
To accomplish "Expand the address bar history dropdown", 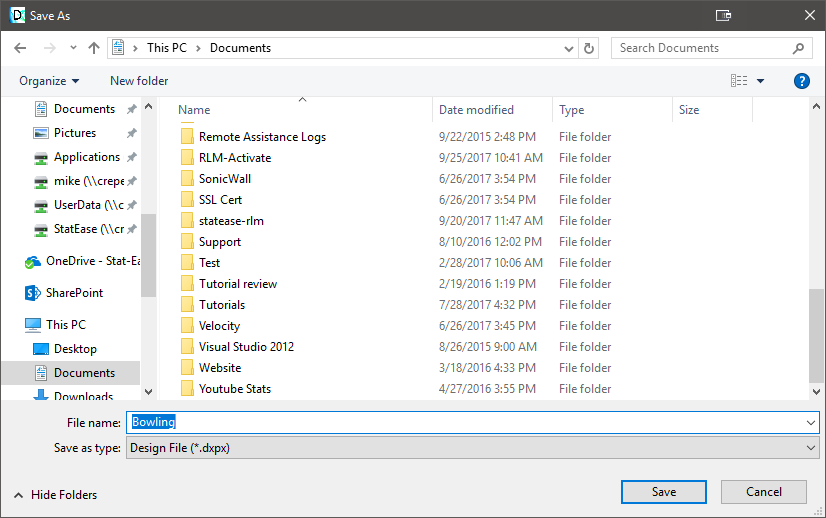I will tap(569, 48).
